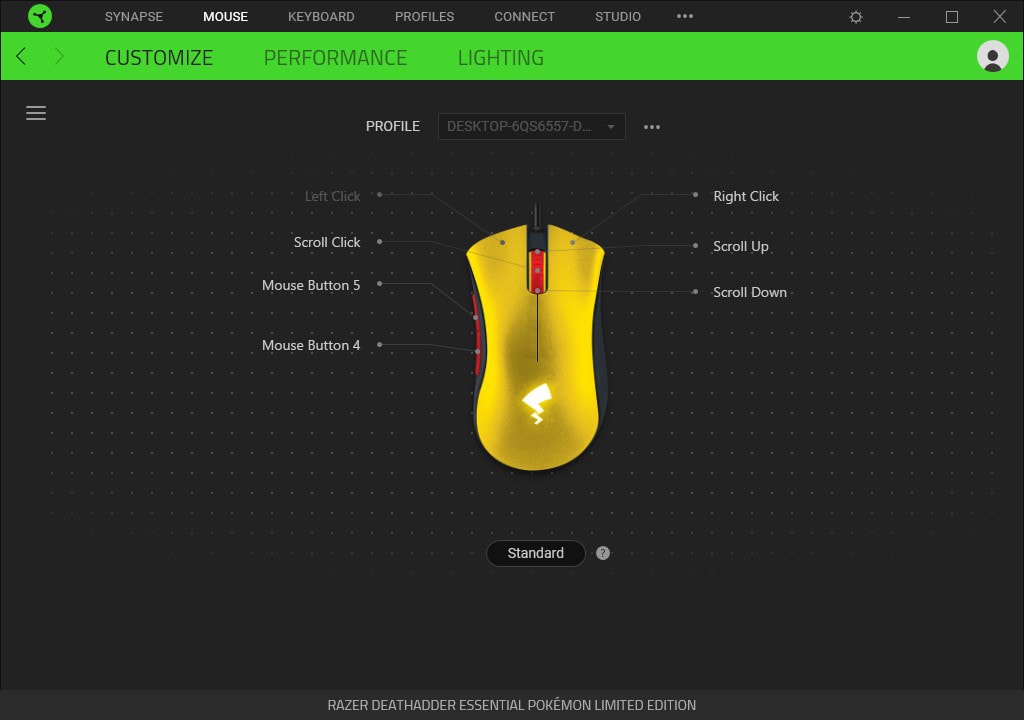This screenshot has height=720, width=1024.
Task: Go back with the left arrow
Action: point(21,56)
